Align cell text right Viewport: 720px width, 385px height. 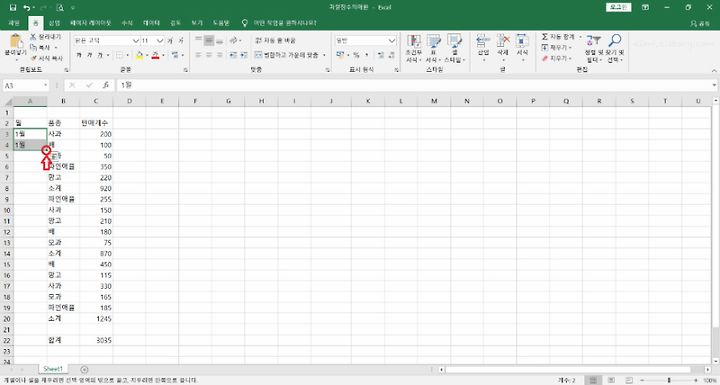point(220,55)
